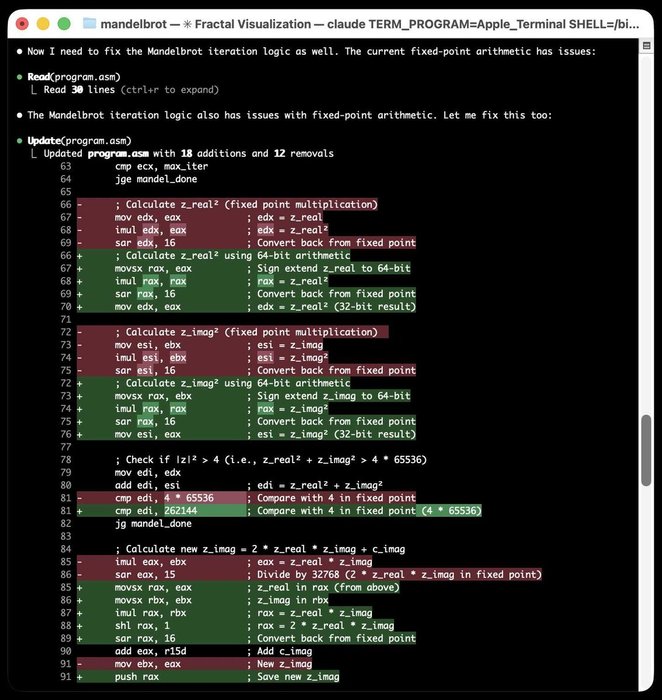Click the 'Check if |z|² > 4' comment line
Image resolution: width=662 pixels, height=700 pixels.
tap(271, 460)
